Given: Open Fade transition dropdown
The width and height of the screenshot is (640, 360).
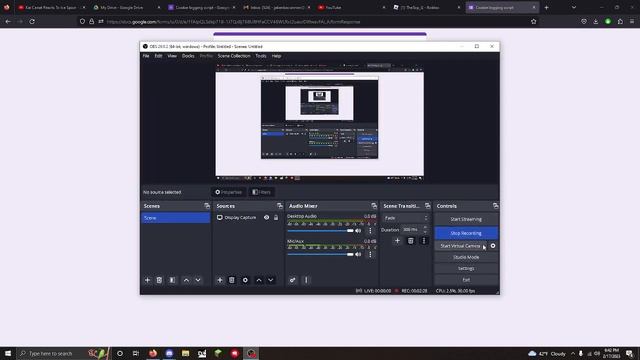Looking at the screenshot, I should click(x=406, y=218).
